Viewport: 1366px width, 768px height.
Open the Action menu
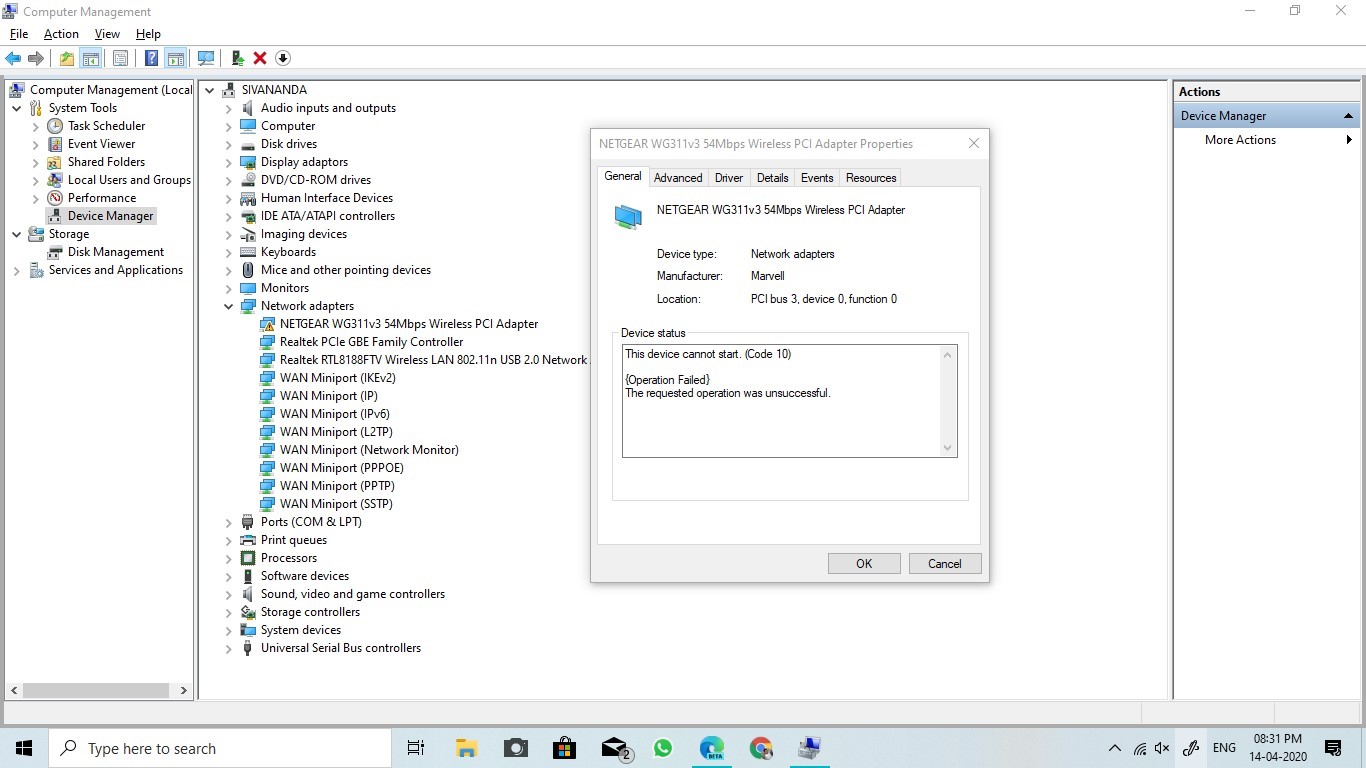[x=61, y=34]
